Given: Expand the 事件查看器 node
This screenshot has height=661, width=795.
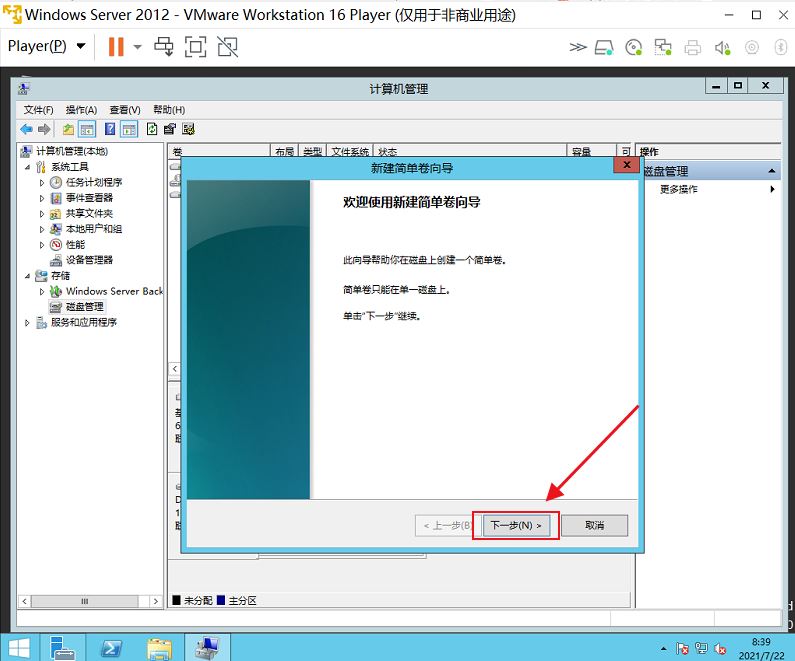Looking at the screenshot, I should click(42, 198).
